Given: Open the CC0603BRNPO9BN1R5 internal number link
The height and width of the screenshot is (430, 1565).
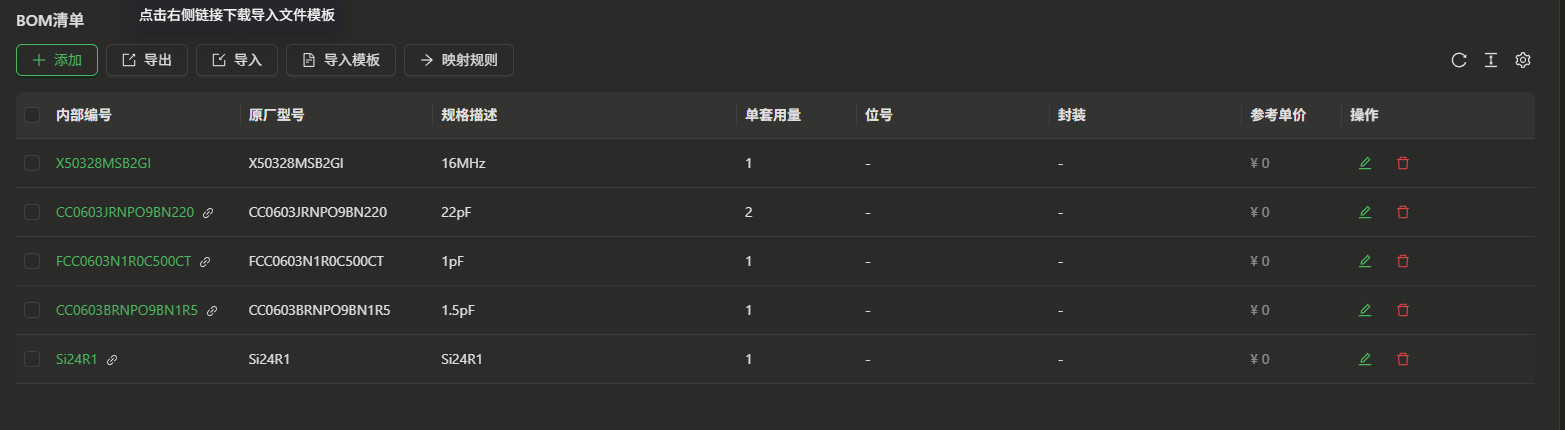Looking at the screenshot, I should 127,310.
